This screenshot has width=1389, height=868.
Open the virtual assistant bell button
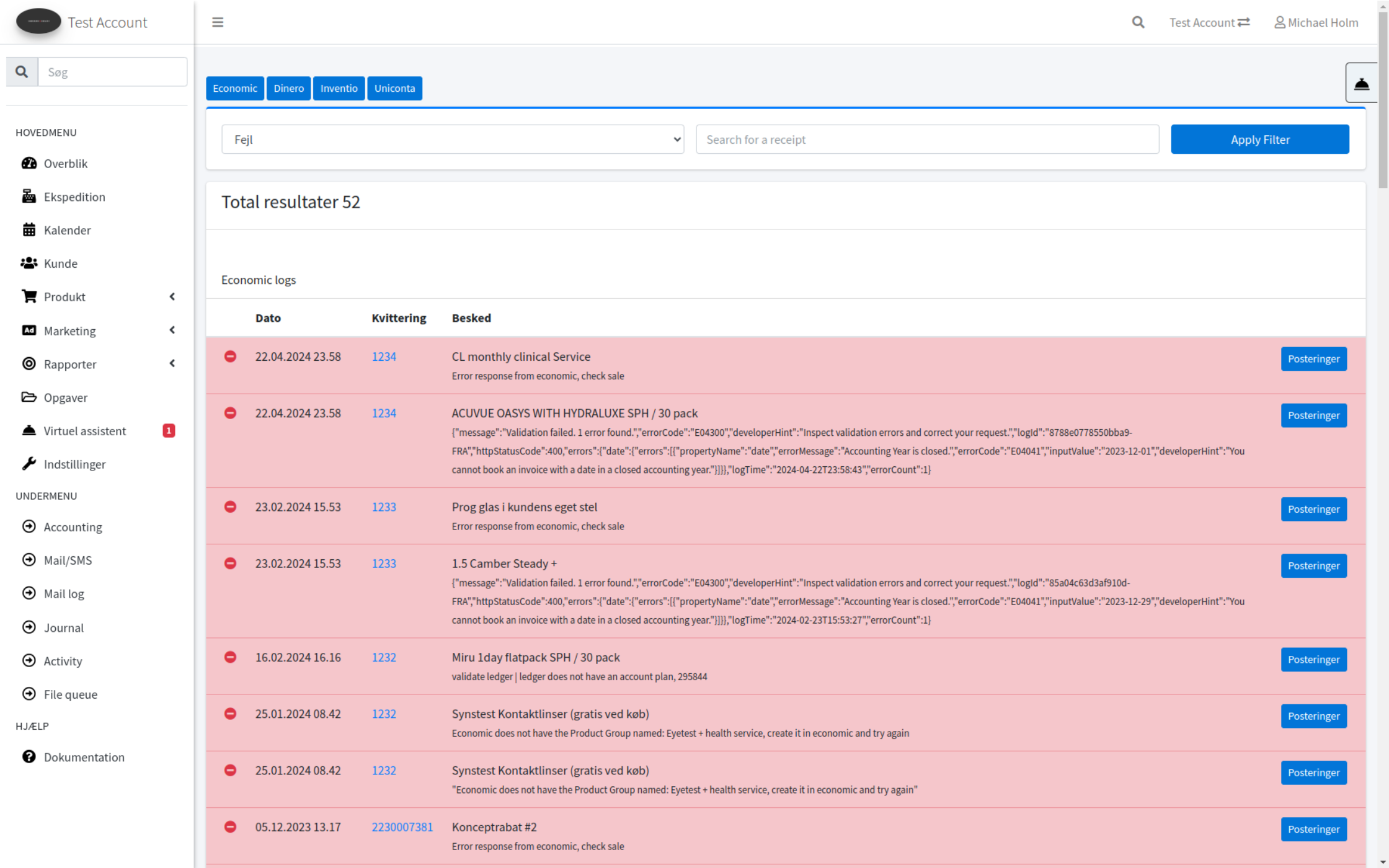point(1361,83)
